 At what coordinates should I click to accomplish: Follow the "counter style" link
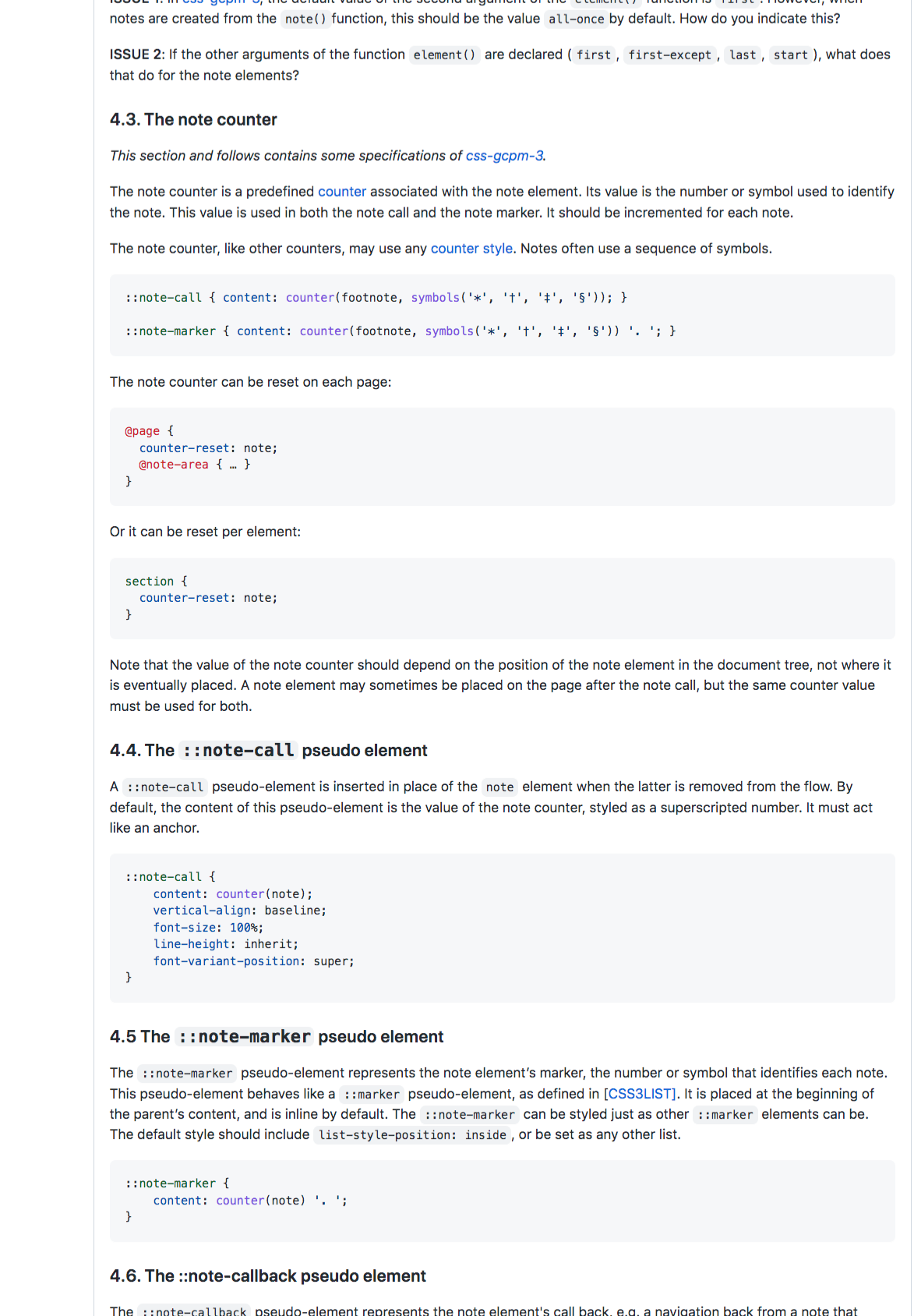[471, 249]
